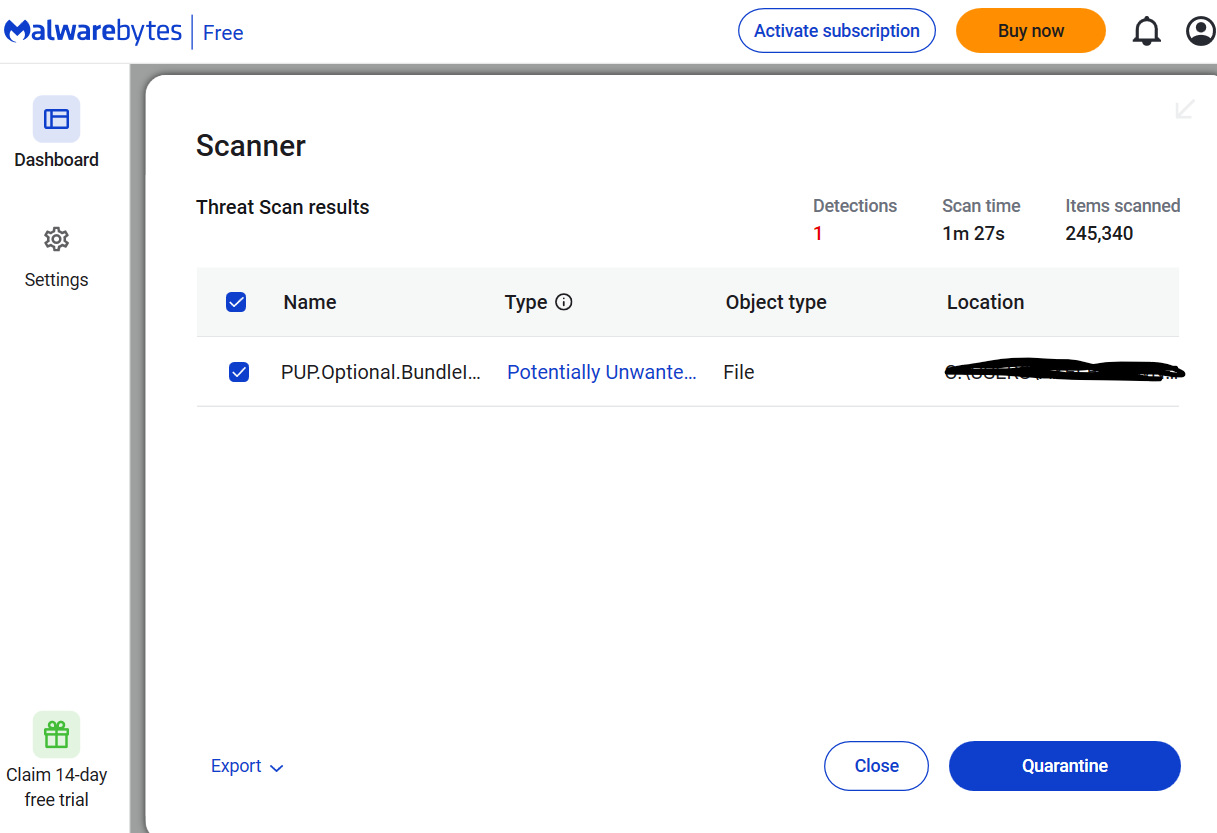Sort by the Name column header
Screen dimensions: 1217x833
pos(310,302)
